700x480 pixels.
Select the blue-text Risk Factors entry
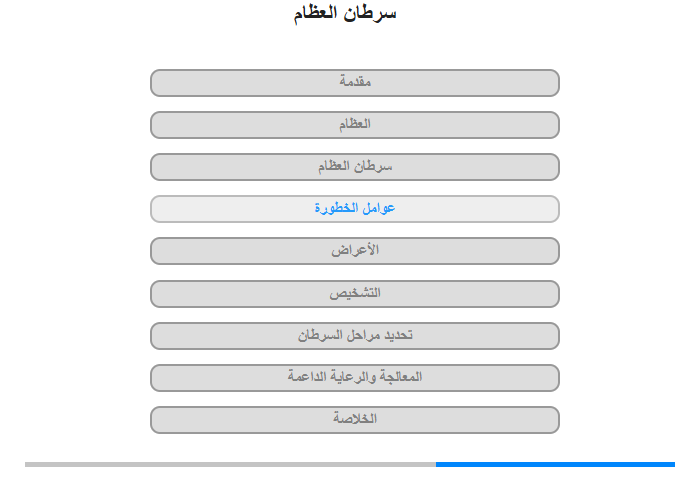point(355,209)
